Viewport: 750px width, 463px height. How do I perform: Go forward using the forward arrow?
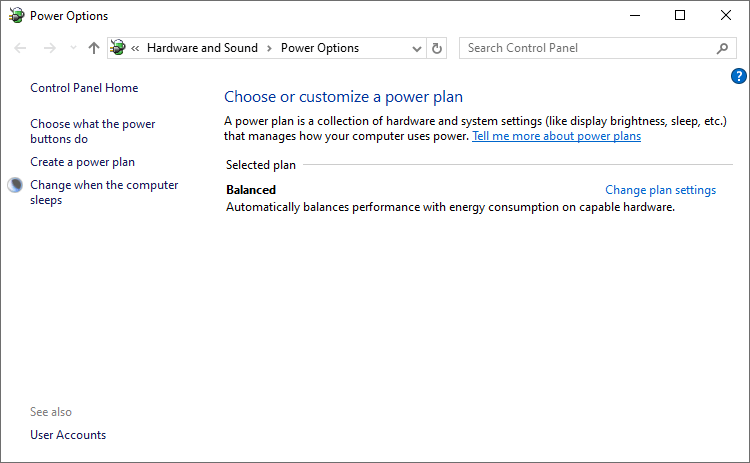[x=50, y=48]
